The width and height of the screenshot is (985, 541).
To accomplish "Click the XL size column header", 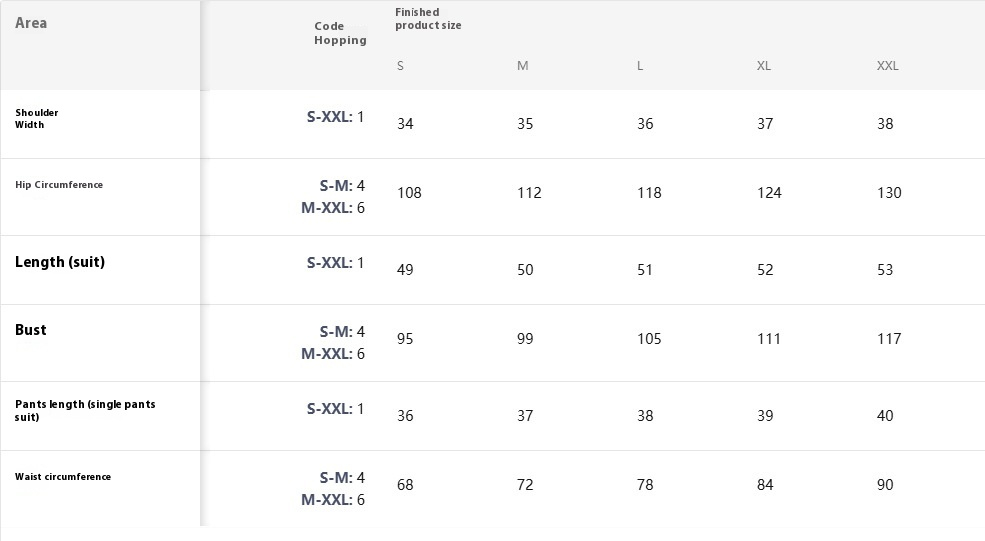I will (763, 66).
